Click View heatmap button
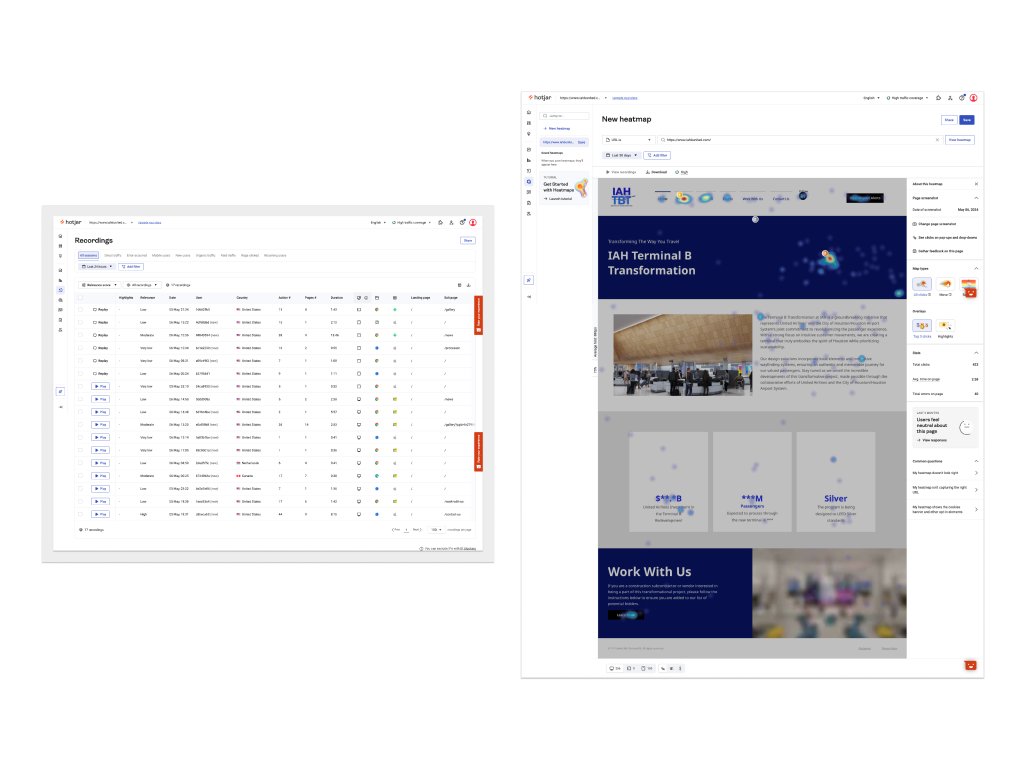This screenshot has height=768, width=1024. (959, 140)
